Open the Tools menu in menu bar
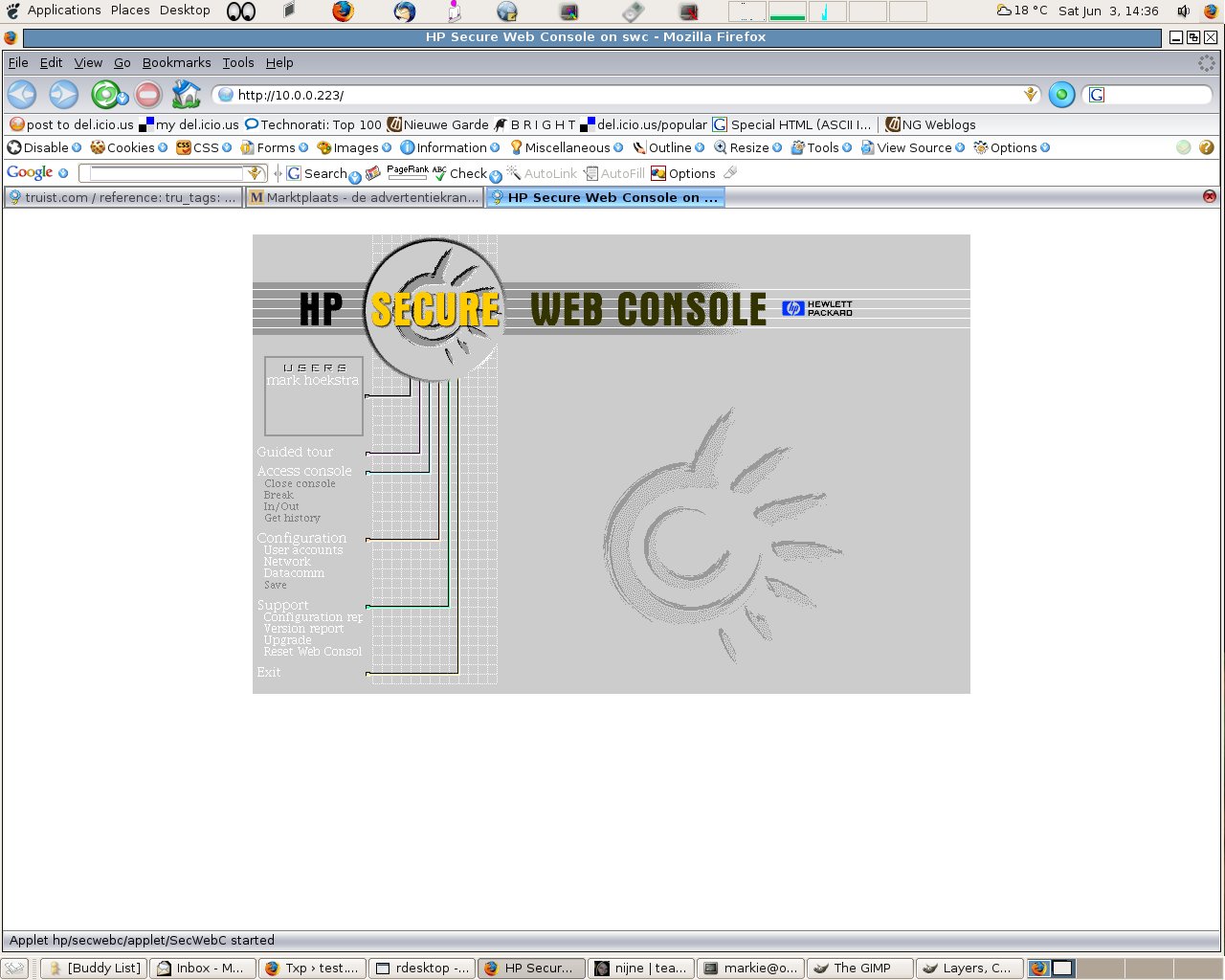1225x980 pixels. [x=238, y=62]
